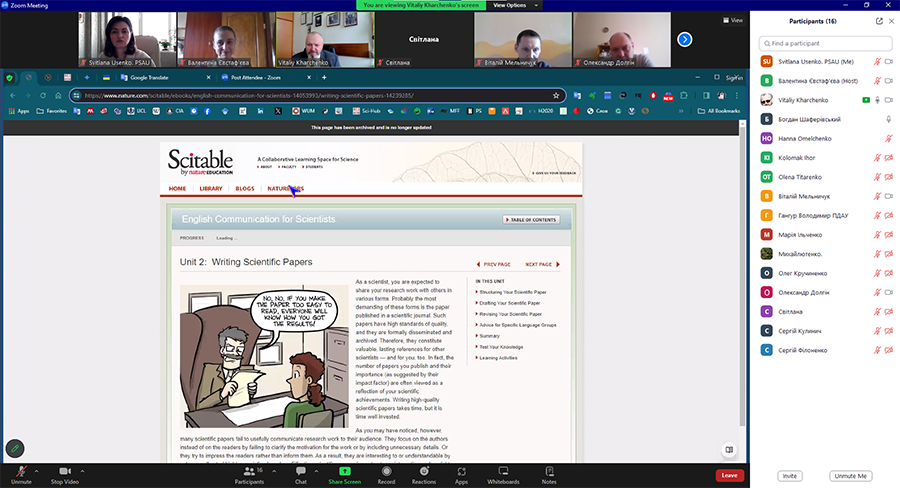Click the Find a participant search field
Image resolution: width=900 pixels, height=488 pixels.
pos(825,43)
